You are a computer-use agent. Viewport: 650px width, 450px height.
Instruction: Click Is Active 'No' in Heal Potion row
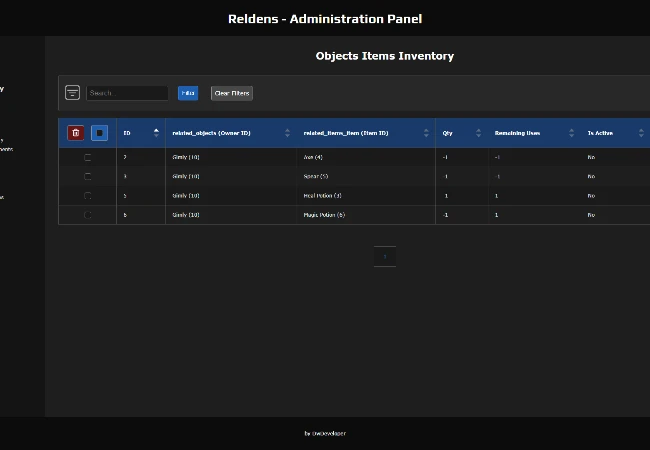(x=591, y=196)
